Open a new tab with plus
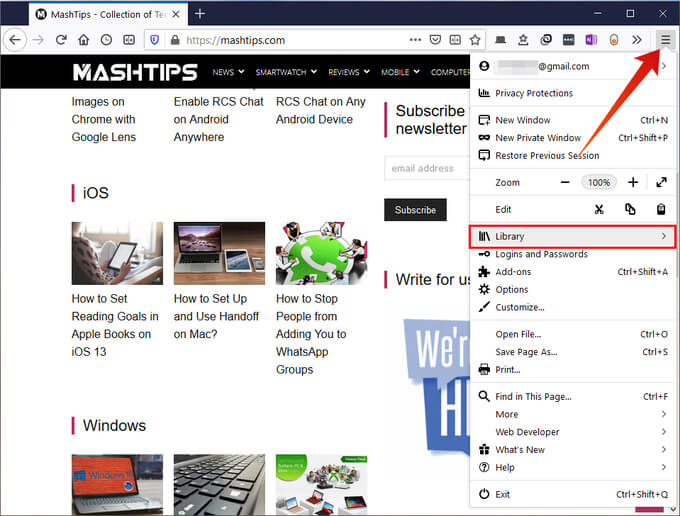 point(199,14)
